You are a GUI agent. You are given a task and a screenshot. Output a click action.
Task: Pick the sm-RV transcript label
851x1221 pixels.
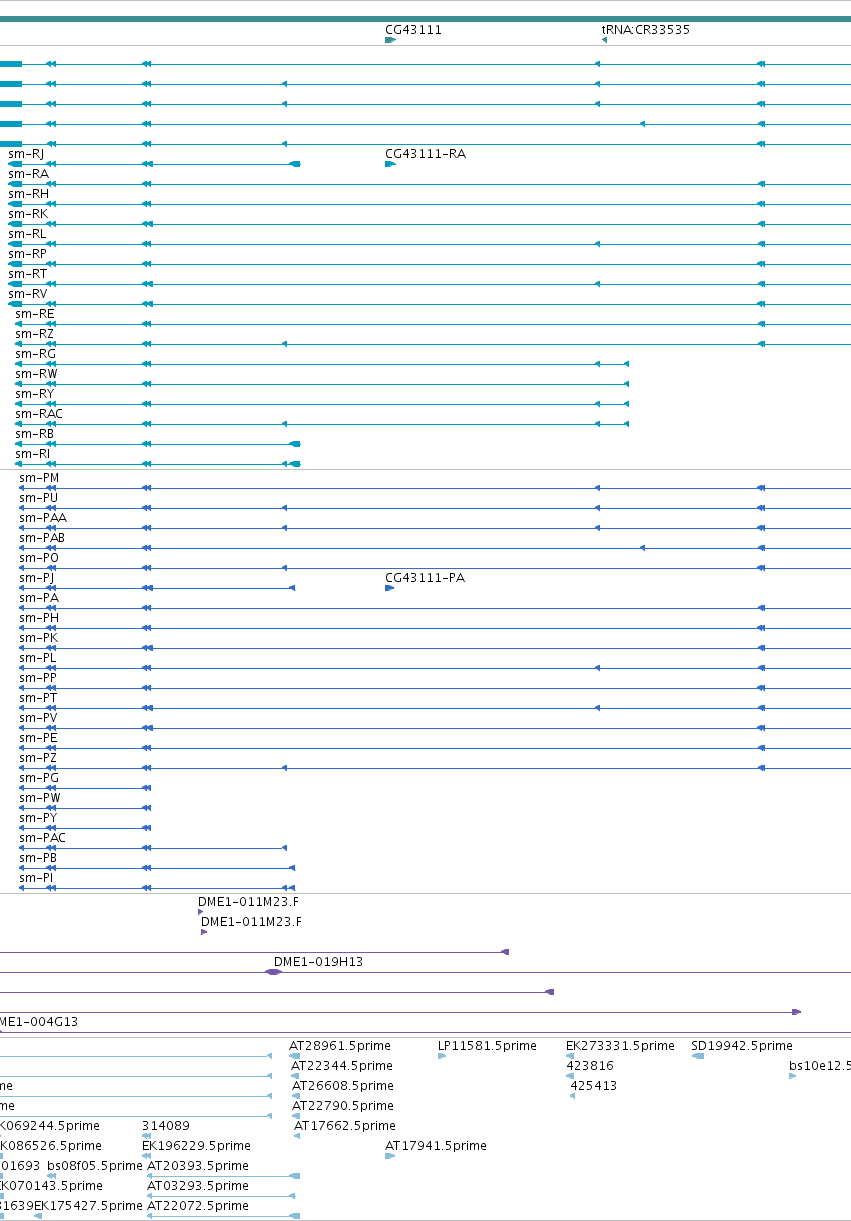(x=28, y=294)
